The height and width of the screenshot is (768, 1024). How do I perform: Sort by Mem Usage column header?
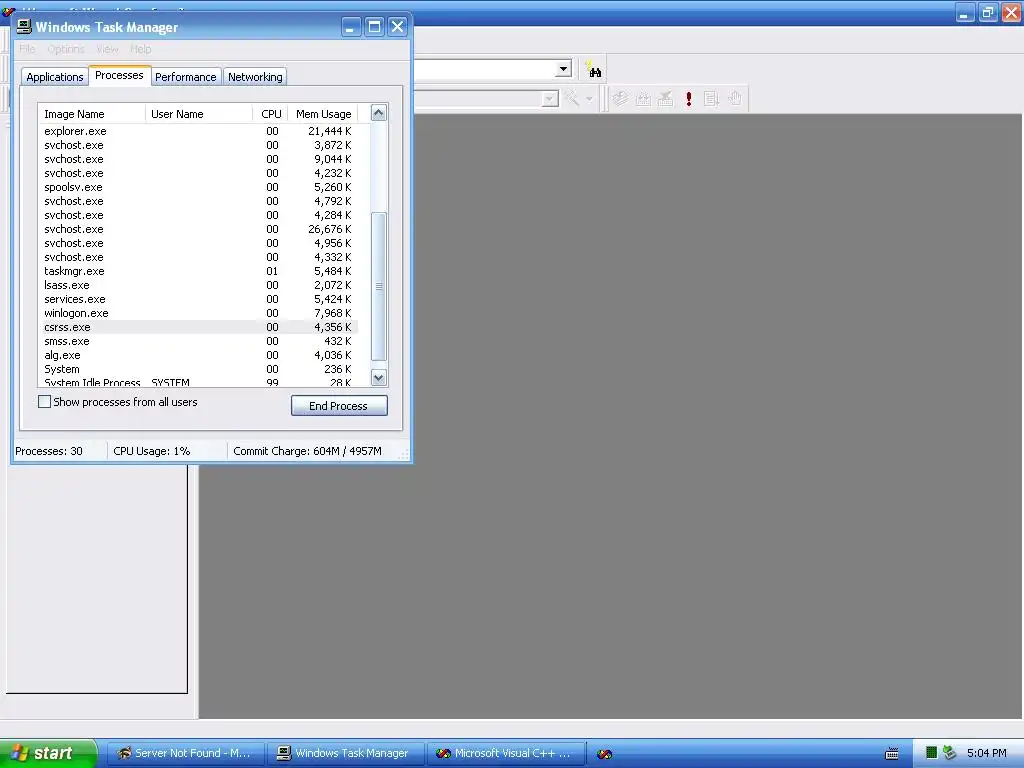pos(324,114)
